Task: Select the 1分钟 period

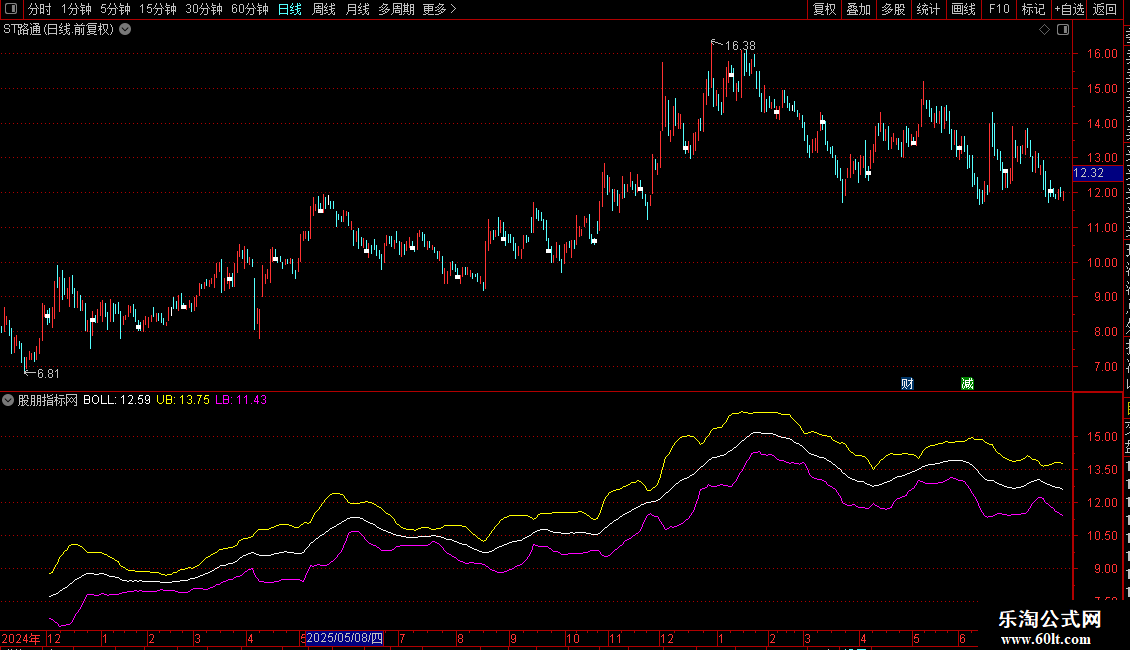Action: point(76,9)
